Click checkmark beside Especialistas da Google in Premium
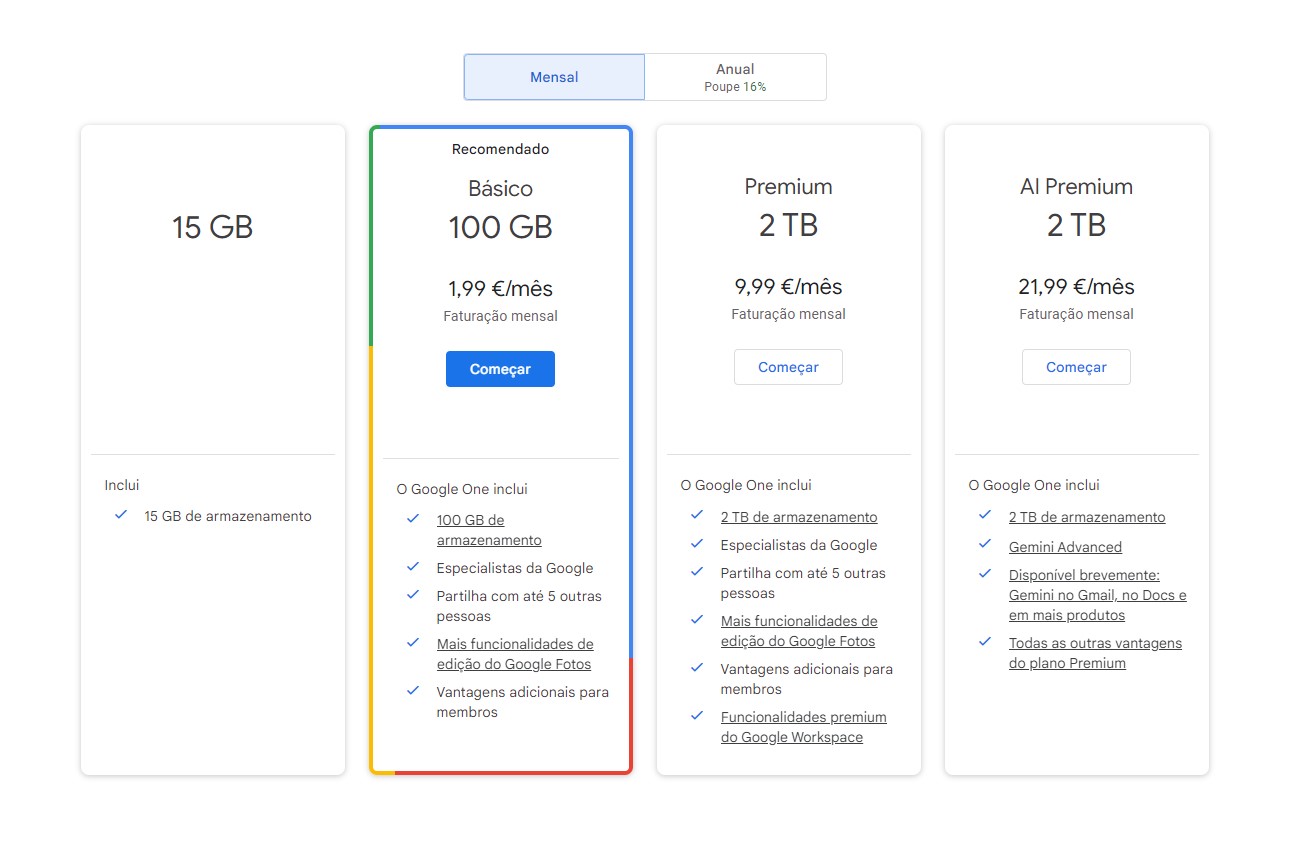This screenshot has width=1303, height=849. click(697, 543)
